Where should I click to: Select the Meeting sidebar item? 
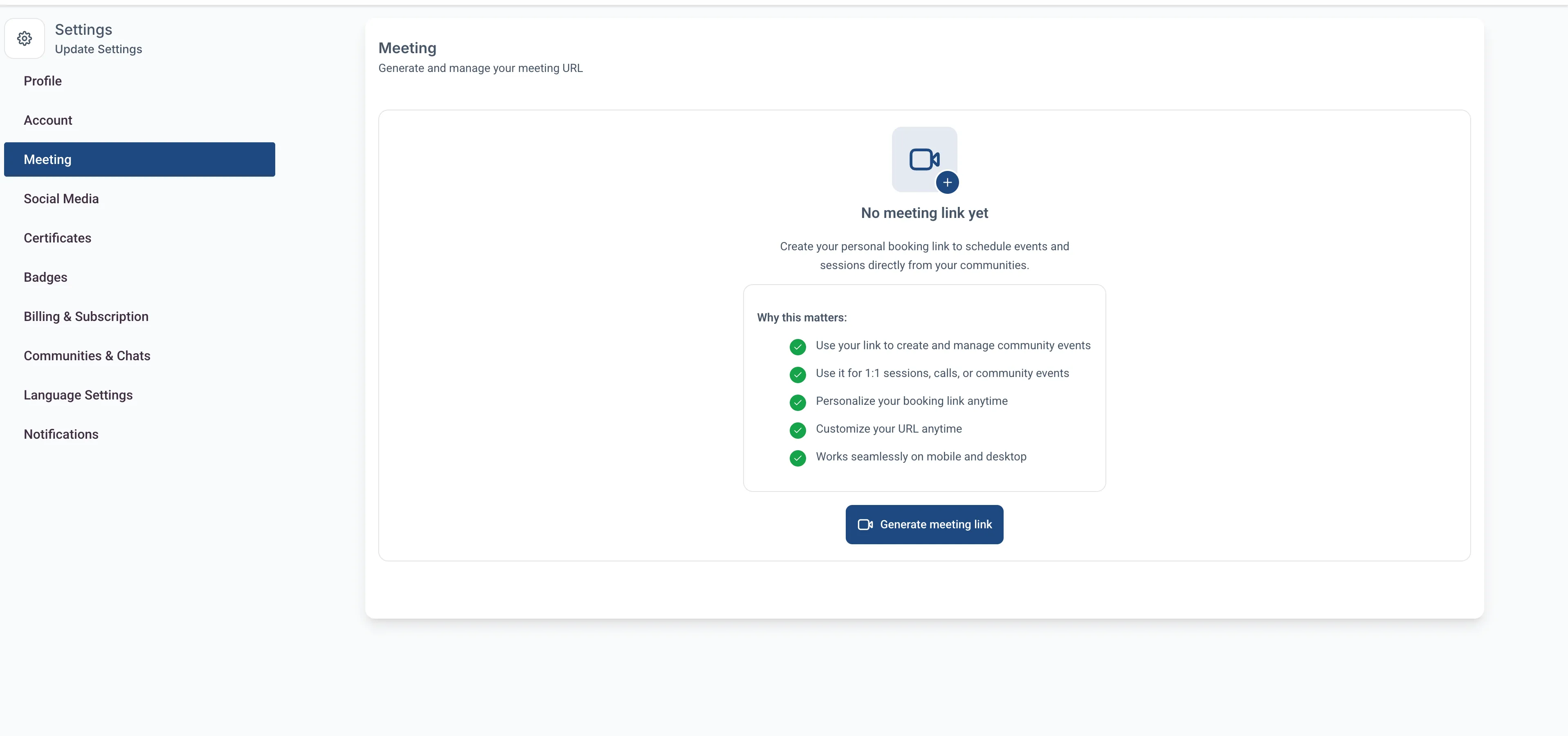pyautogui.click(x=139, y=159)
